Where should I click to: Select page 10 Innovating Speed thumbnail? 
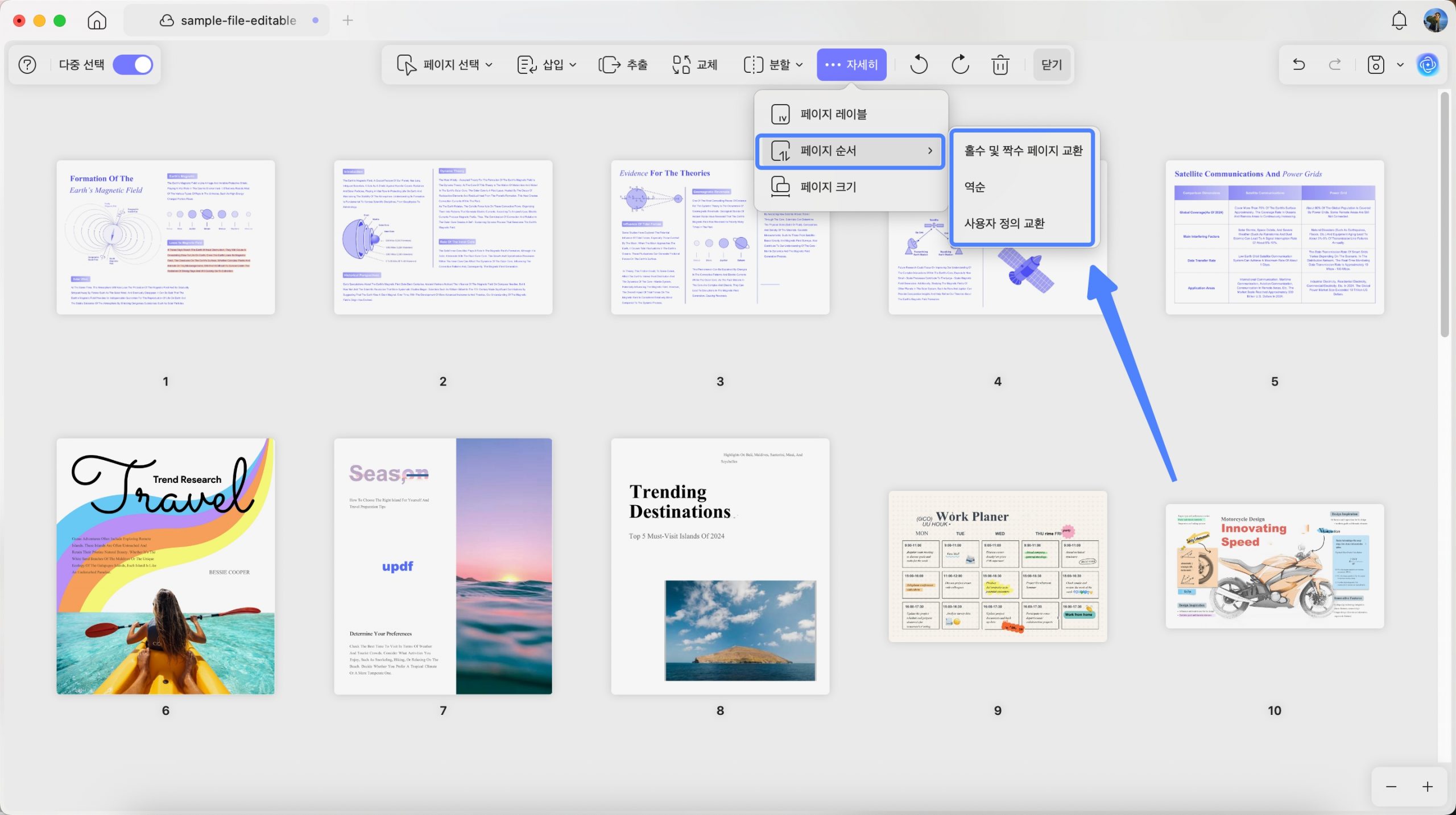1275,566
